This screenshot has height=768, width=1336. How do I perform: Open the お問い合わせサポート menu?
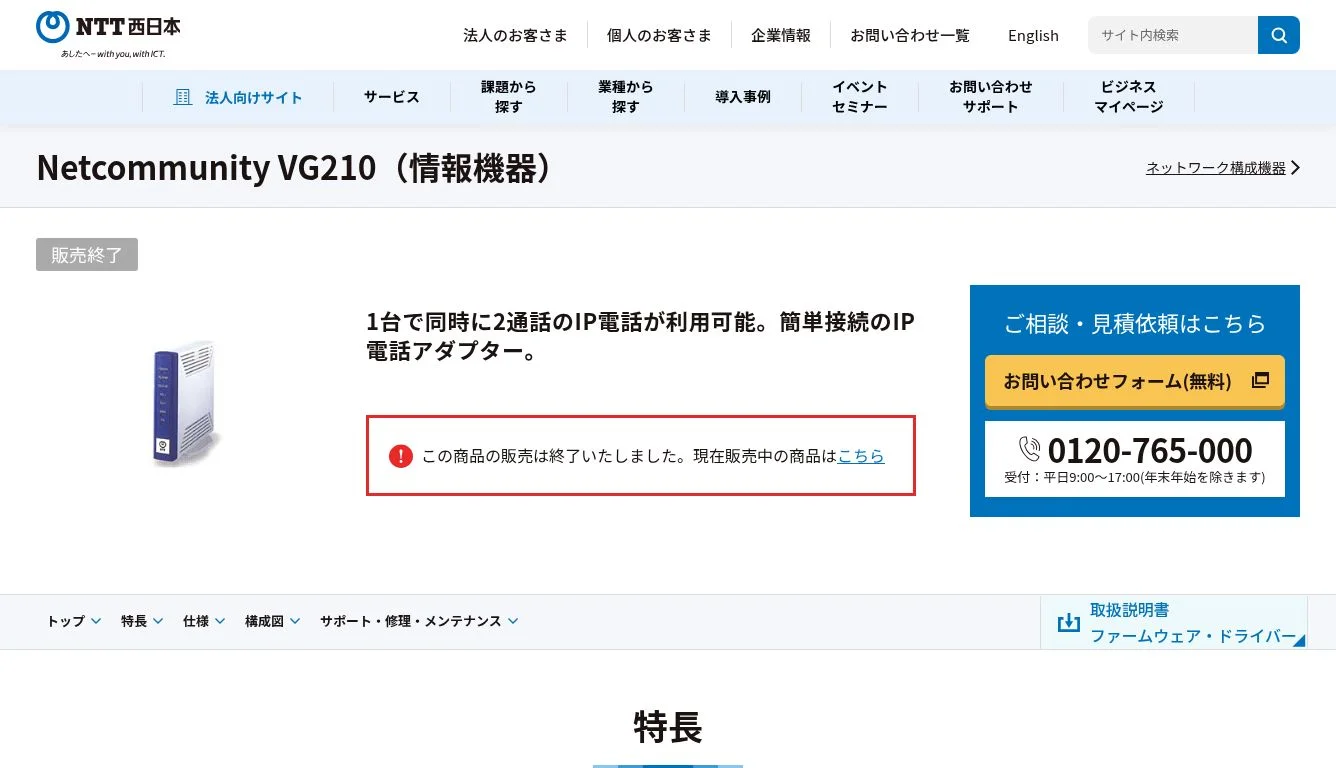click(x=991, y=97)
